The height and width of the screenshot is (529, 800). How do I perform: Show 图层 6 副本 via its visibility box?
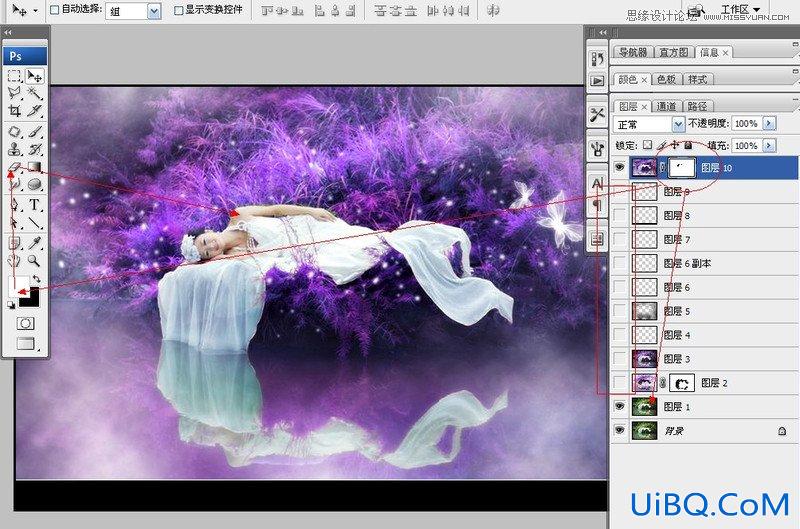point(619,263)
